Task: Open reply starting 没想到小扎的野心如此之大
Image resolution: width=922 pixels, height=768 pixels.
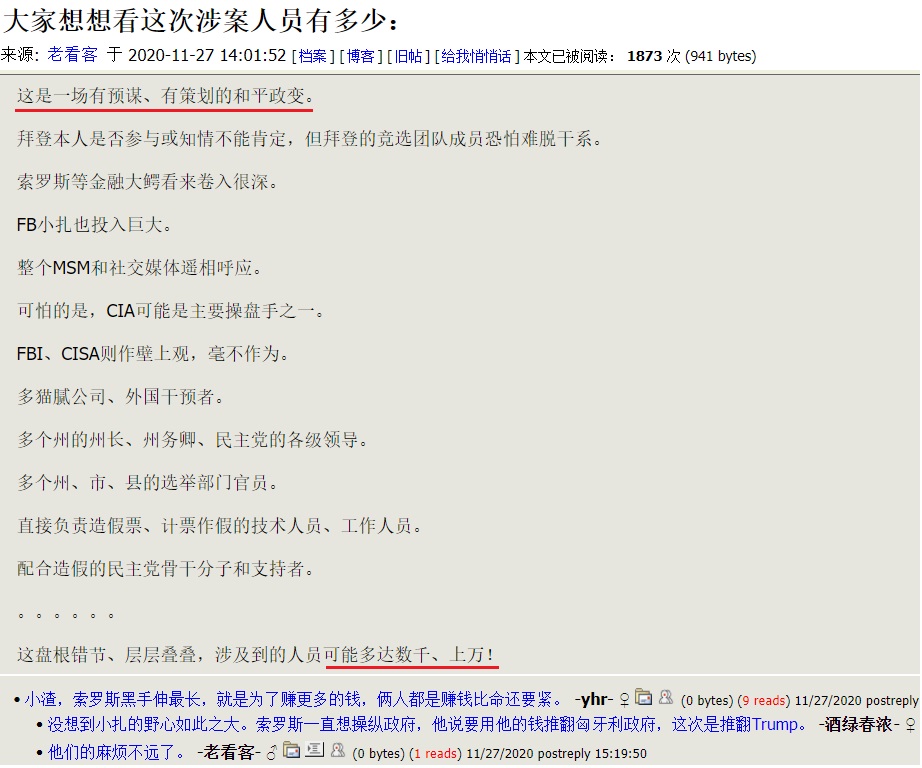Action: pyautogui.click(x=427, y=724)
